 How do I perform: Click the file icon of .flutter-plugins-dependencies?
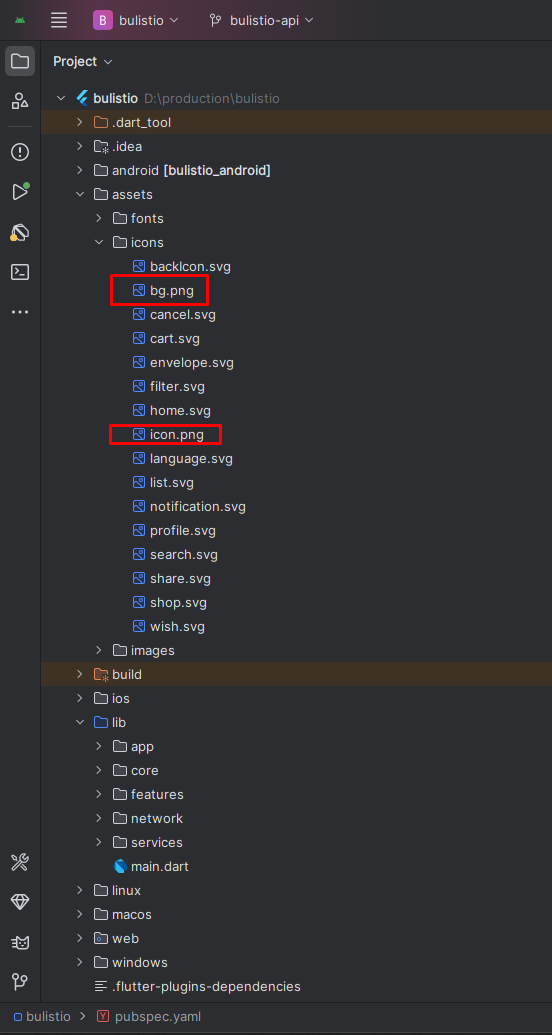(101, 986)
